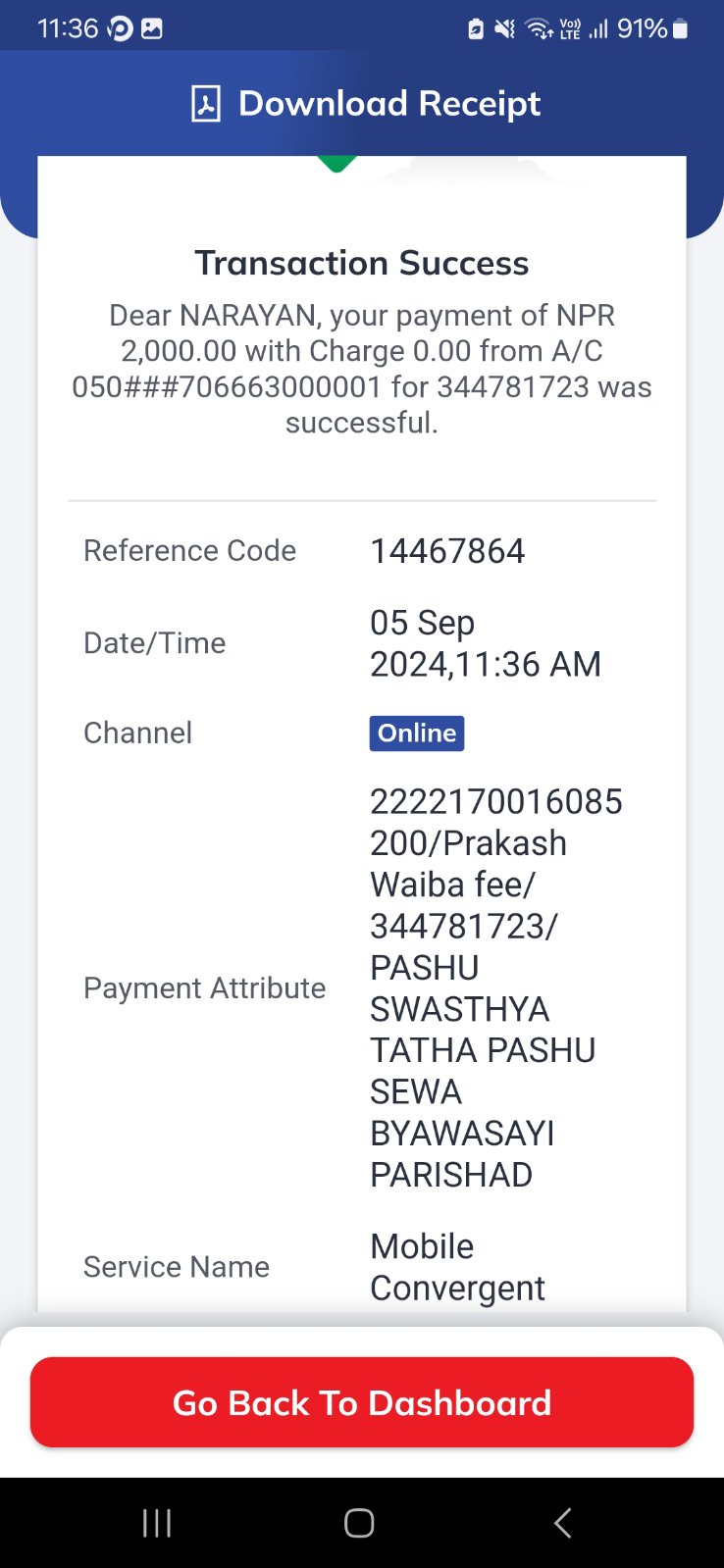Tap the battery icon in status bar

point(680,29)
